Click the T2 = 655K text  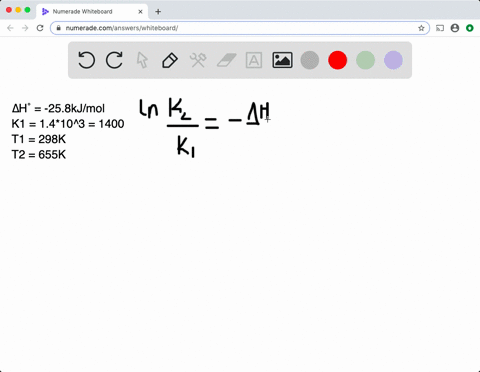point(39,154)
